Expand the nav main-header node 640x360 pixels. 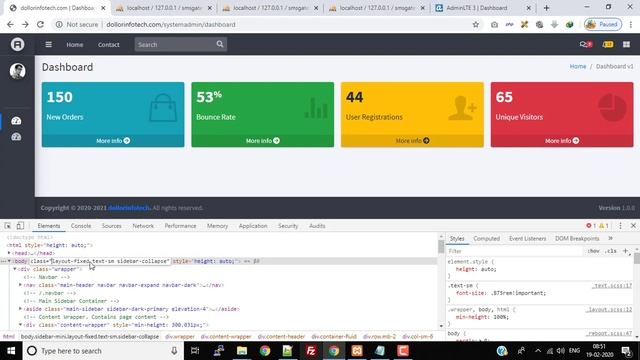coord(20,285)
